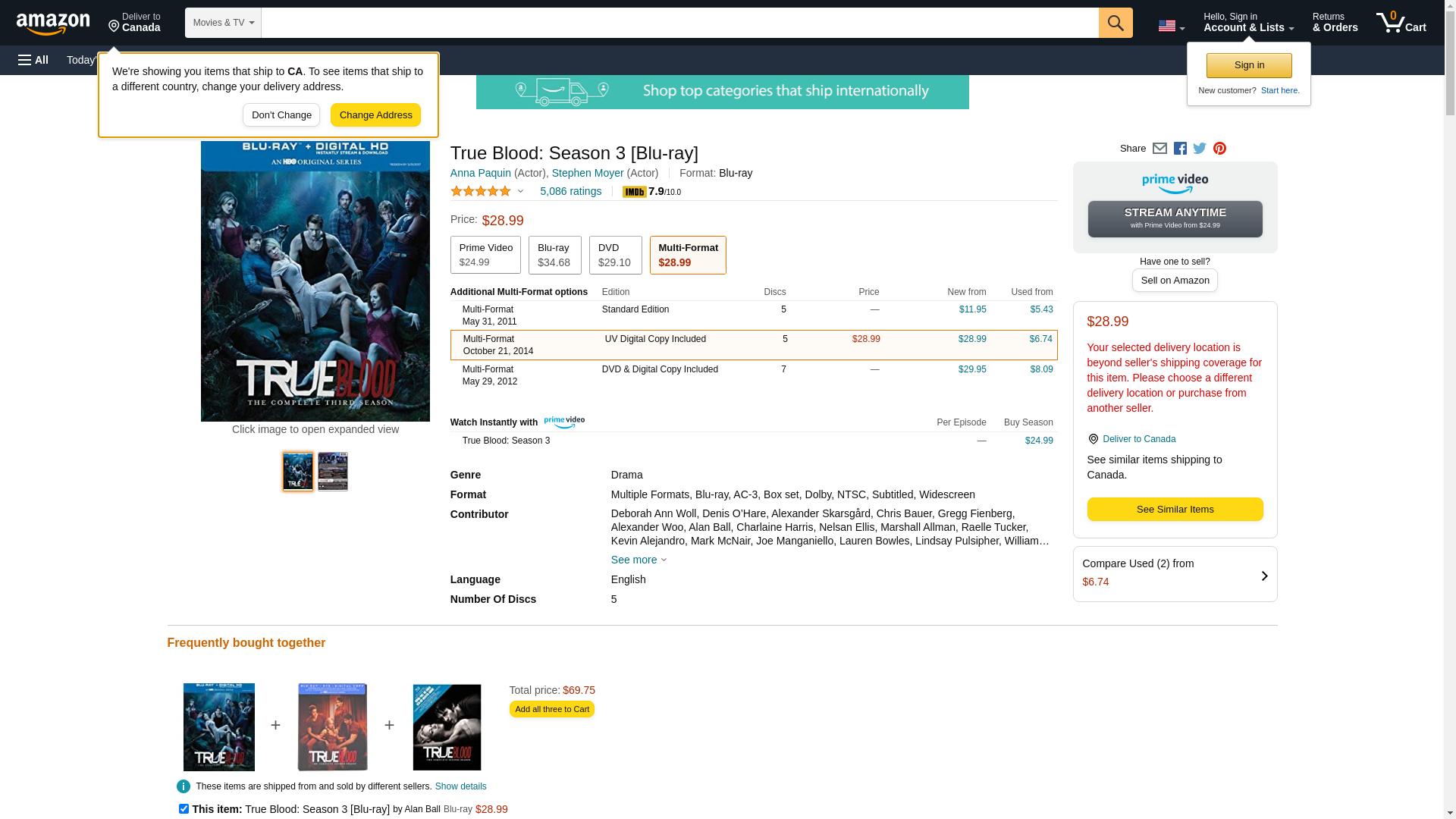Click the search magnifying glass button

click(1115, 23)
